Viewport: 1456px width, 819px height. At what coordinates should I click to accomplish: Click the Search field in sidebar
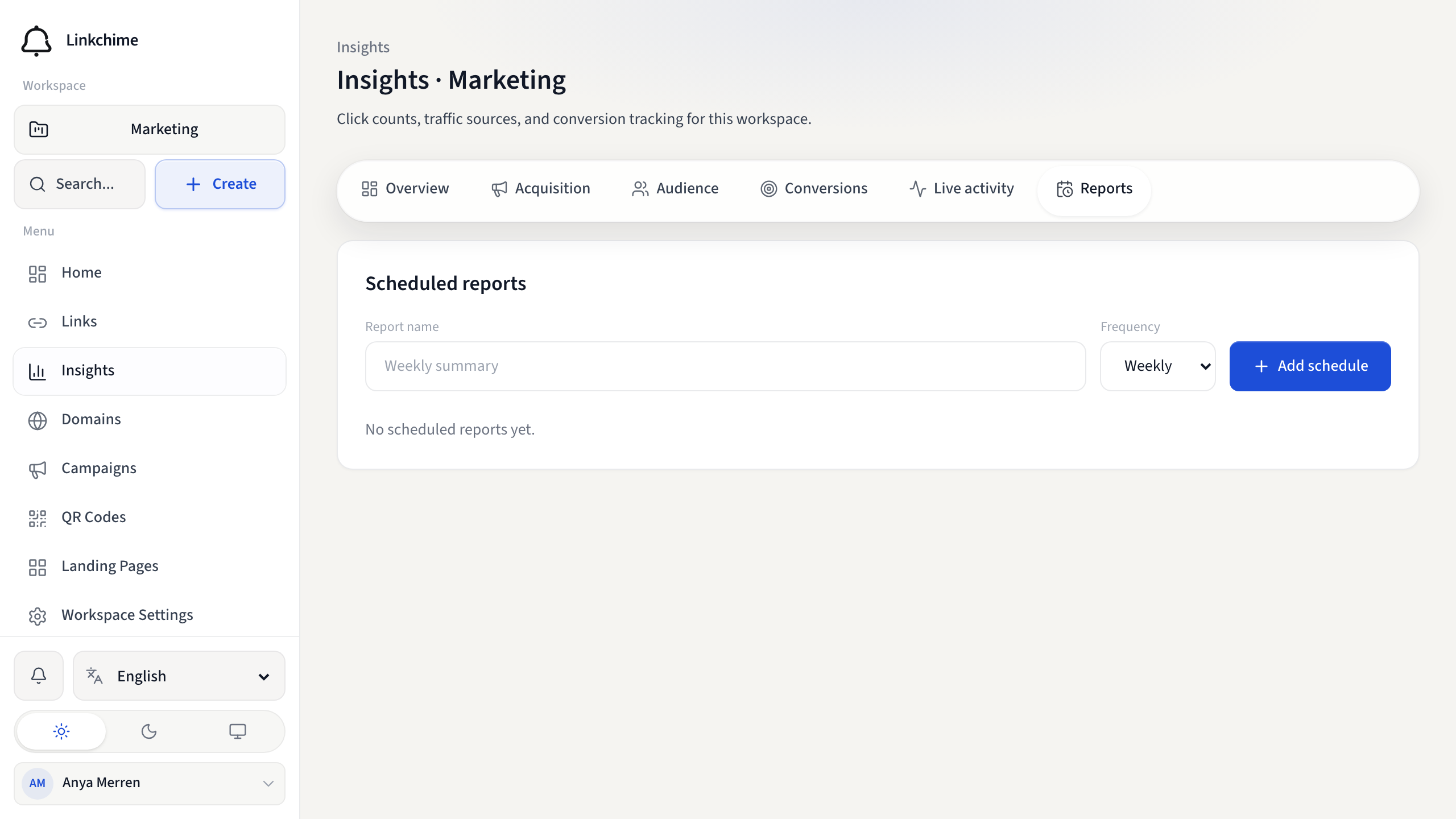[x=80, y=184]
